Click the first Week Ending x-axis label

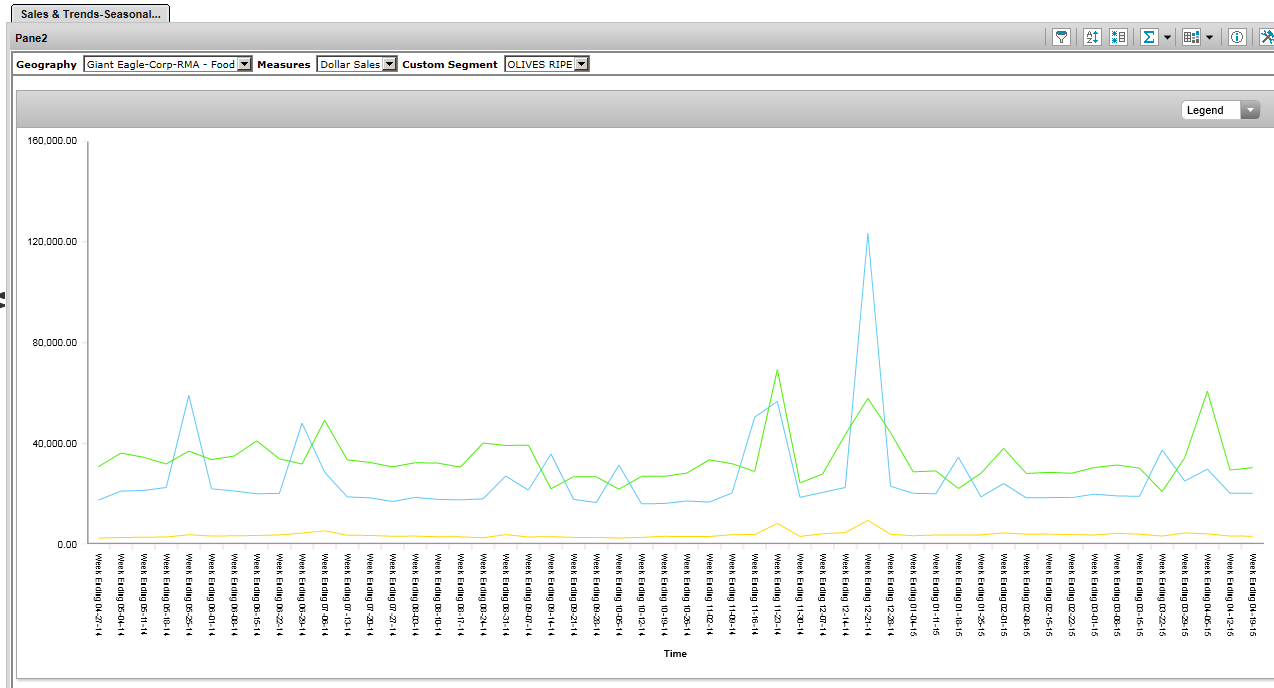point(99,590)
